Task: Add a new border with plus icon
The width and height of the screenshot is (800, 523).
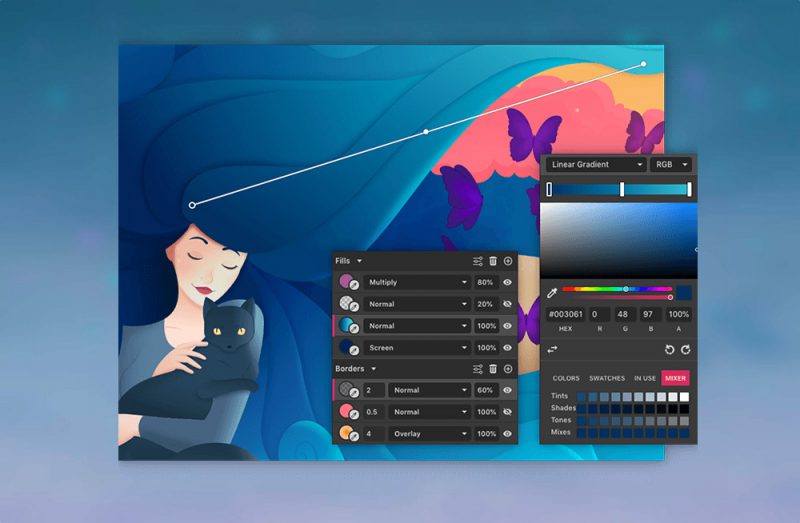Action: coord(508,369)
